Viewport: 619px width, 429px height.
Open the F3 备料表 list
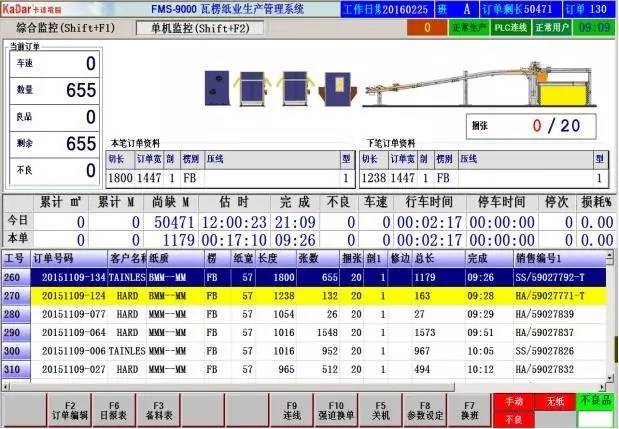(158, 409)
